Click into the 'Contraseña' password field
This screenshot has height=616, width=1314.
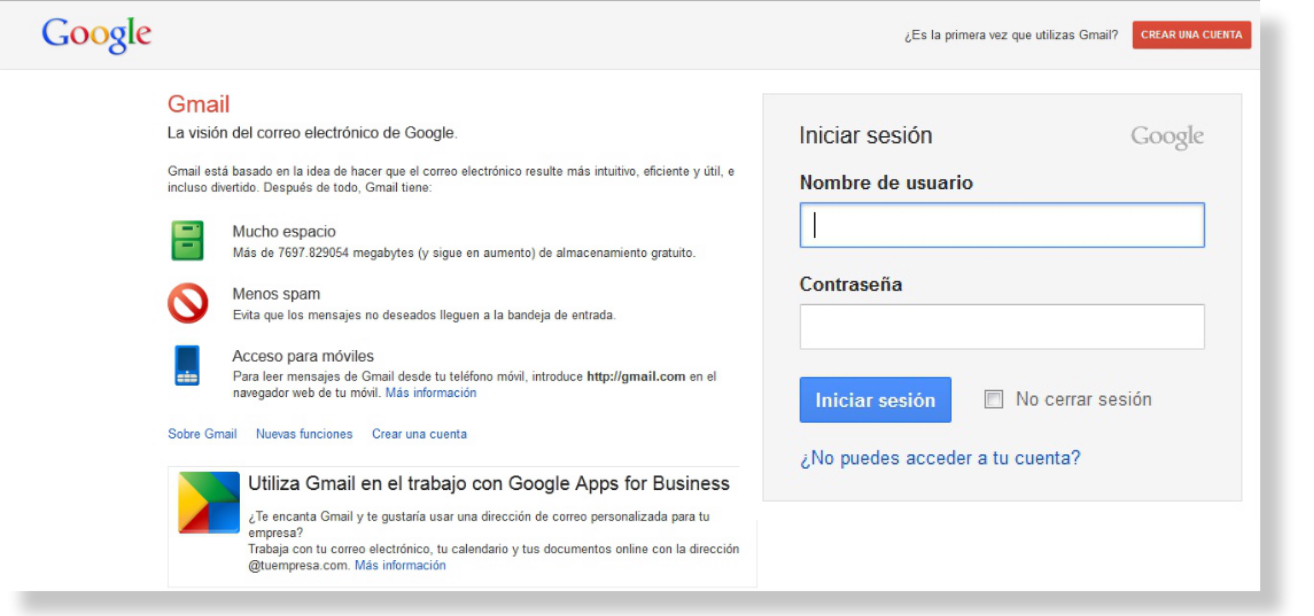[x=1001, y=327]
